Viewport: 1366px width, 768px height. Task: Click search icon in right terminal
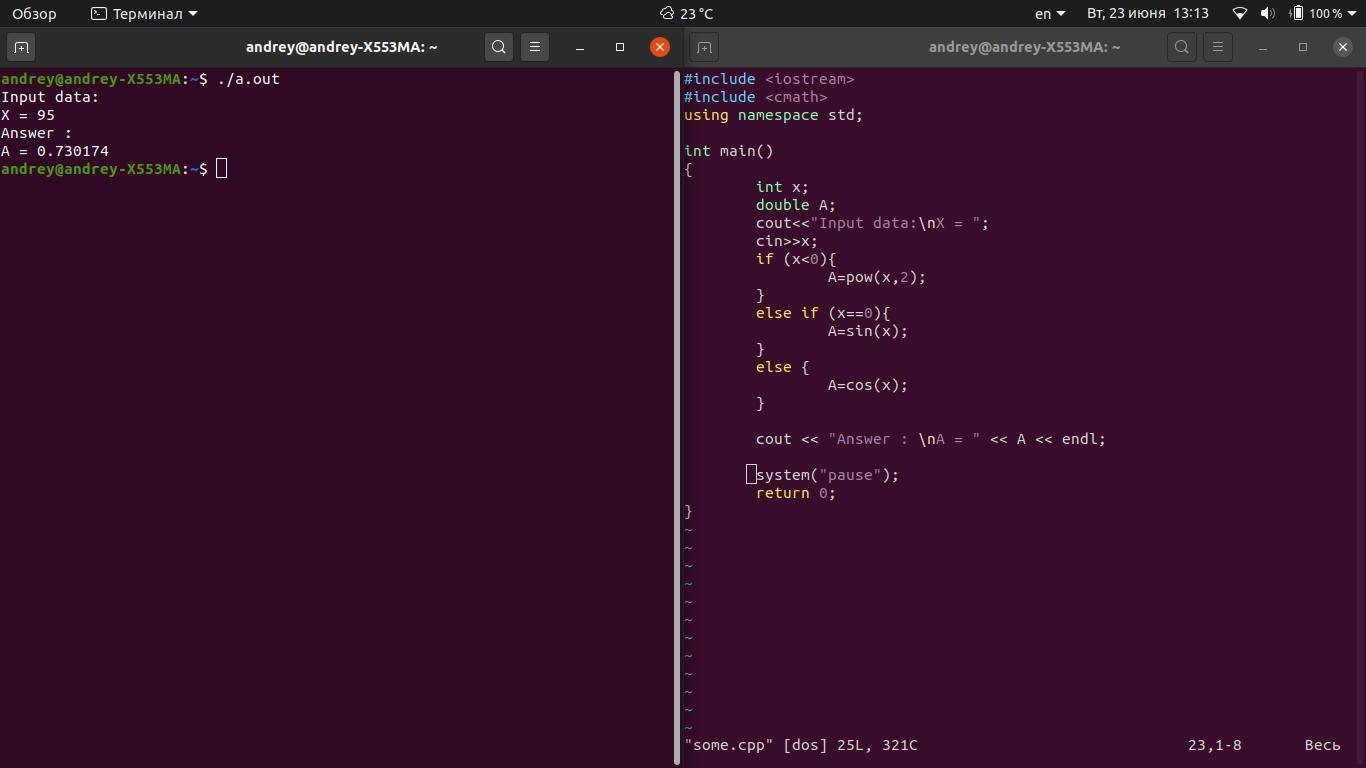(1182, 47)
